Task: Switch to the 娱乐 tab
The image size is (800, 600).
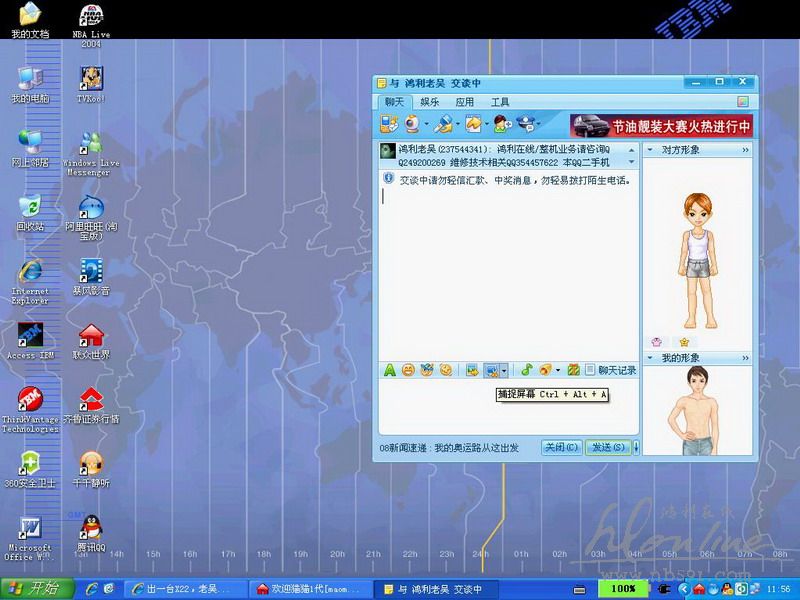Action: pyautogui.click(x=429, y=102)
